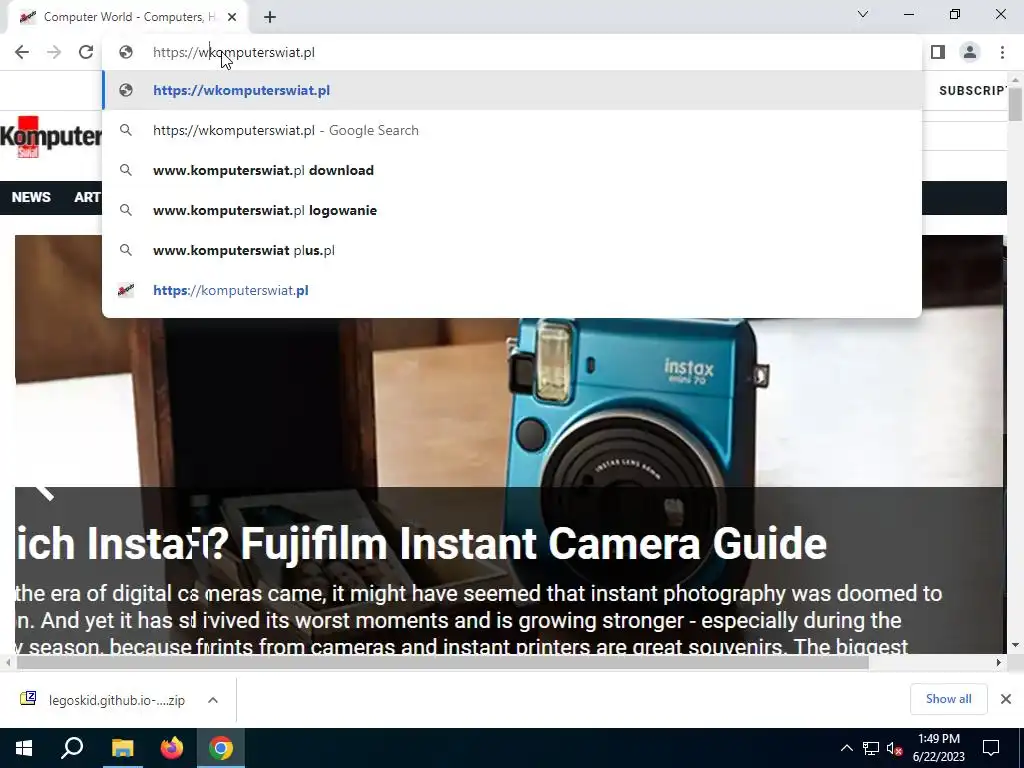Screen dimensions: 1024x768
Task: Open the tab search dropdown arrow
Action: (x=863, y=14)
